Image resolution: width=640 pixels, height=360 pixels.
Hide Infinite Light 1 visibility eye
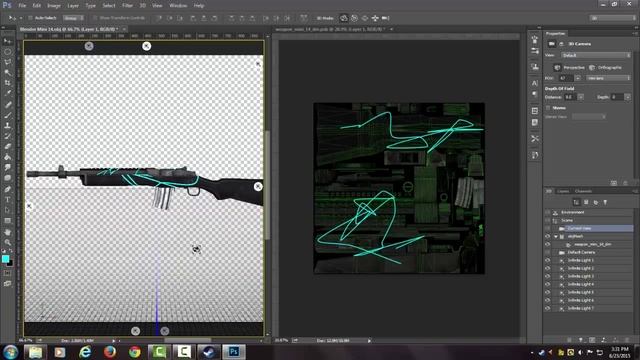[x=547, y=260]
